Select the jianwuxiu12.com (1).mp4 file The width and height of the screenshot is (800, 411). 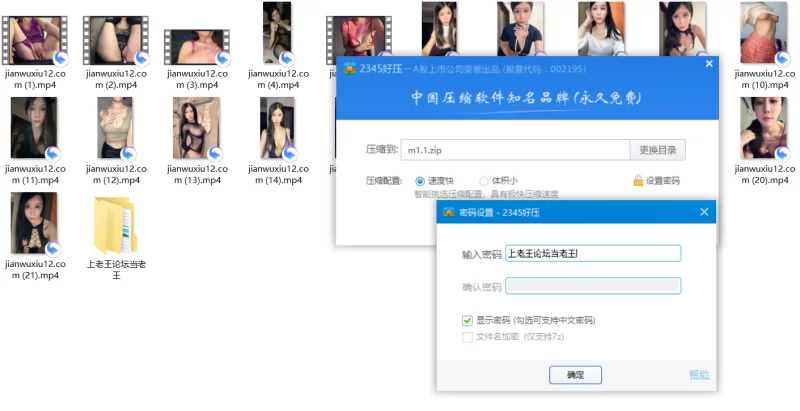click(33, 40)
